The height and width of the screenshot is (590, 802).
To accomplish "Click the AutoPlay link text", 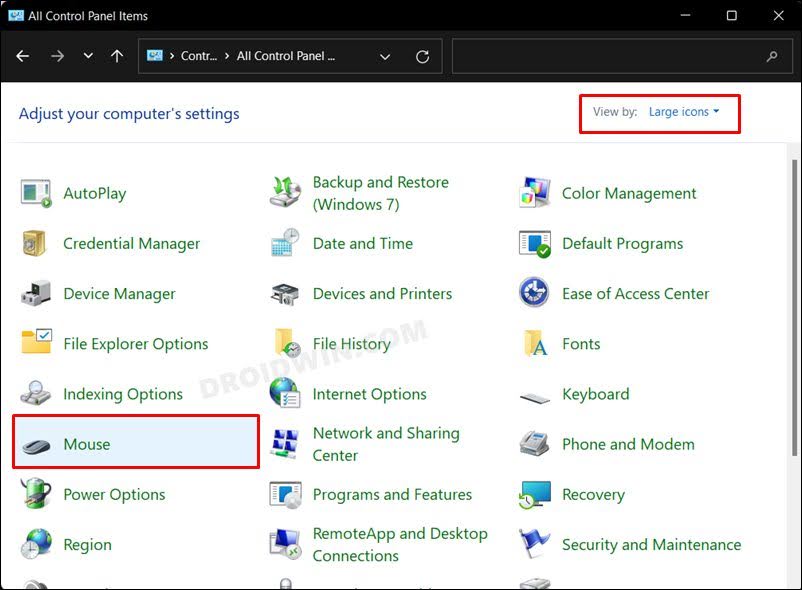I will coord(95,193).
